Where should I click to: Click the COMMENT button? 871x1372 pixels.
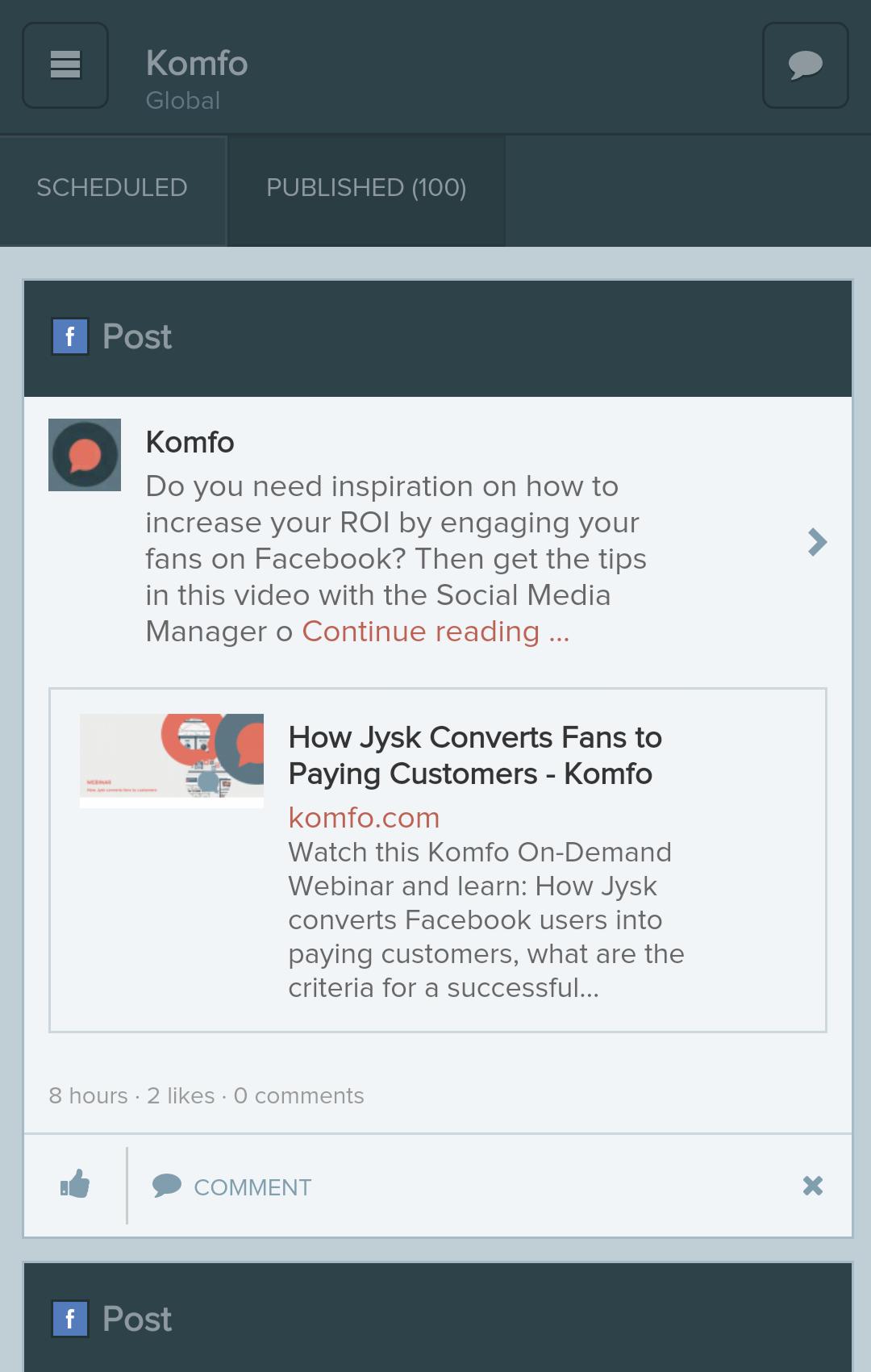coord(251,1186)
